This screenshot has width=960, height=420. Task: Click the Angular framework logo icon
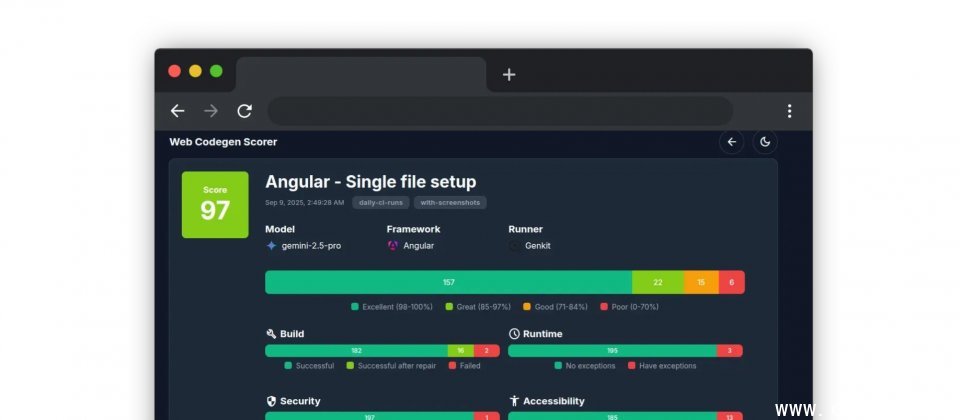coord(392,246)
